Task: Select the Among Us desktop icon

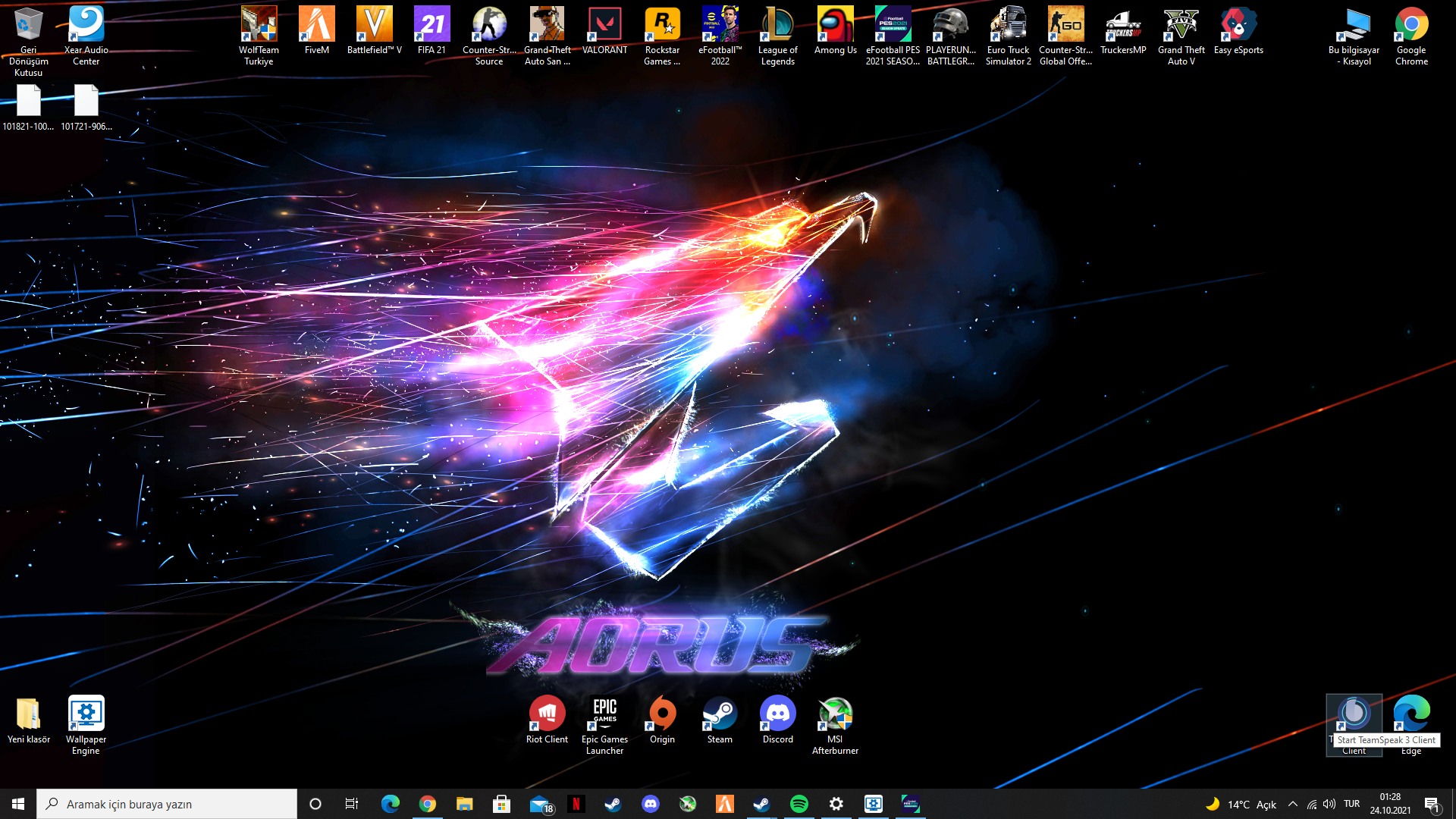Action: [x=835, y=30]
